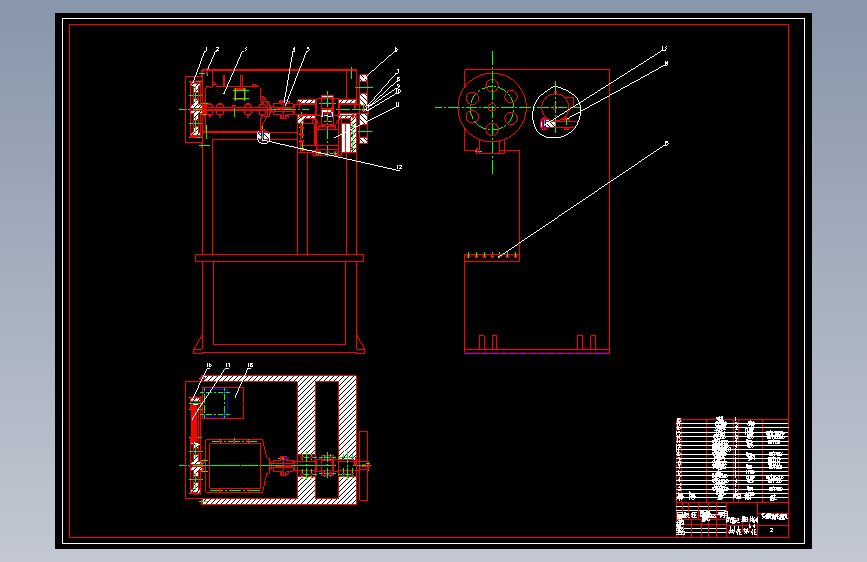Click callout number 10 right of the front view
Image resolution: width=867 pixels, height=562 pixels.
coord(398,91)
